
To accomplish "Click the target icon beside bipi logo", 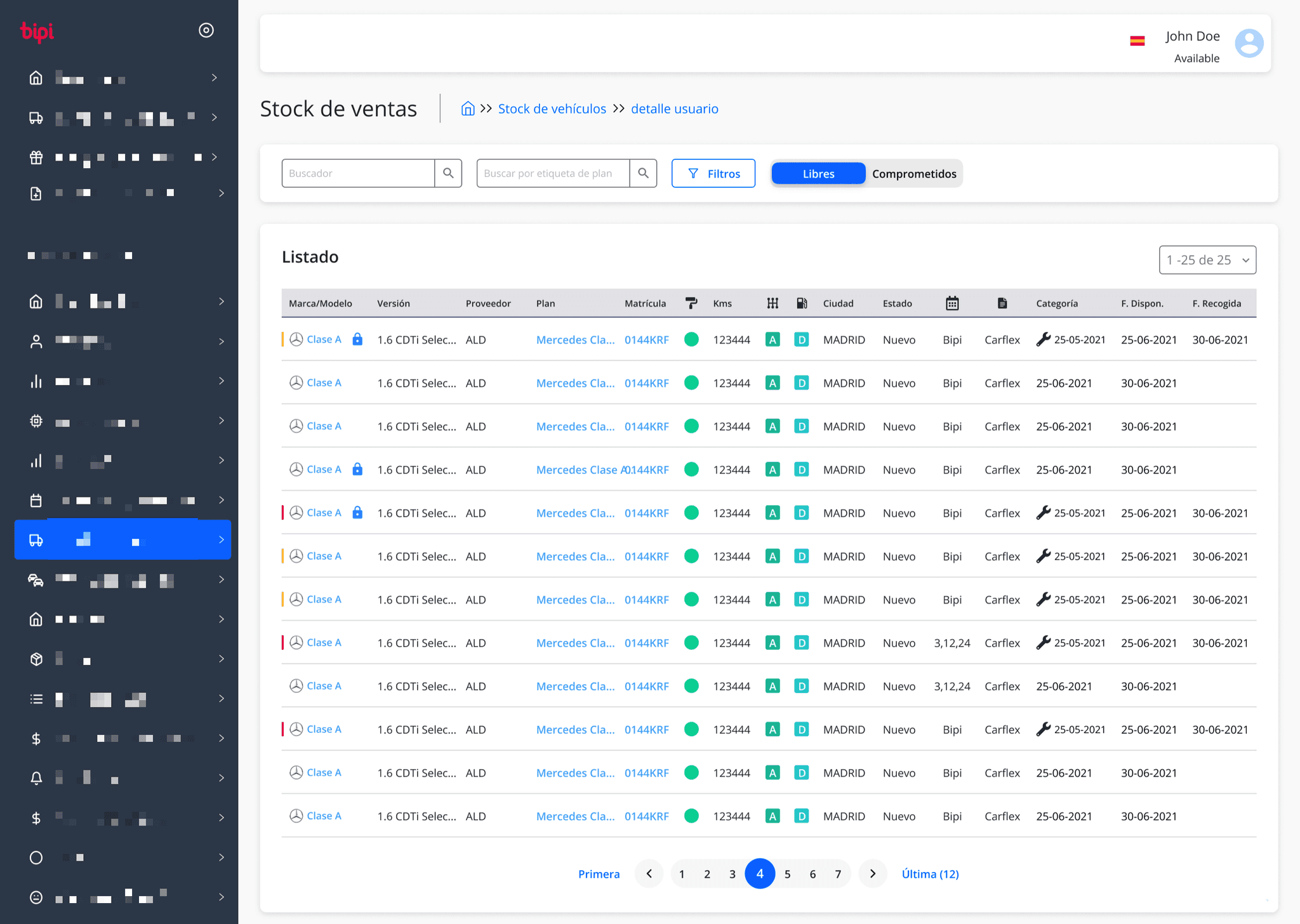I will [x=206, y=30].
